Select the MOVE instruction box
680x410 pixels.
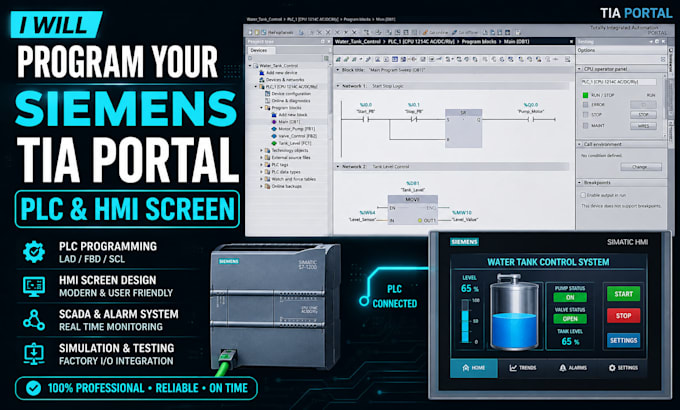click(x=412, y=210)
